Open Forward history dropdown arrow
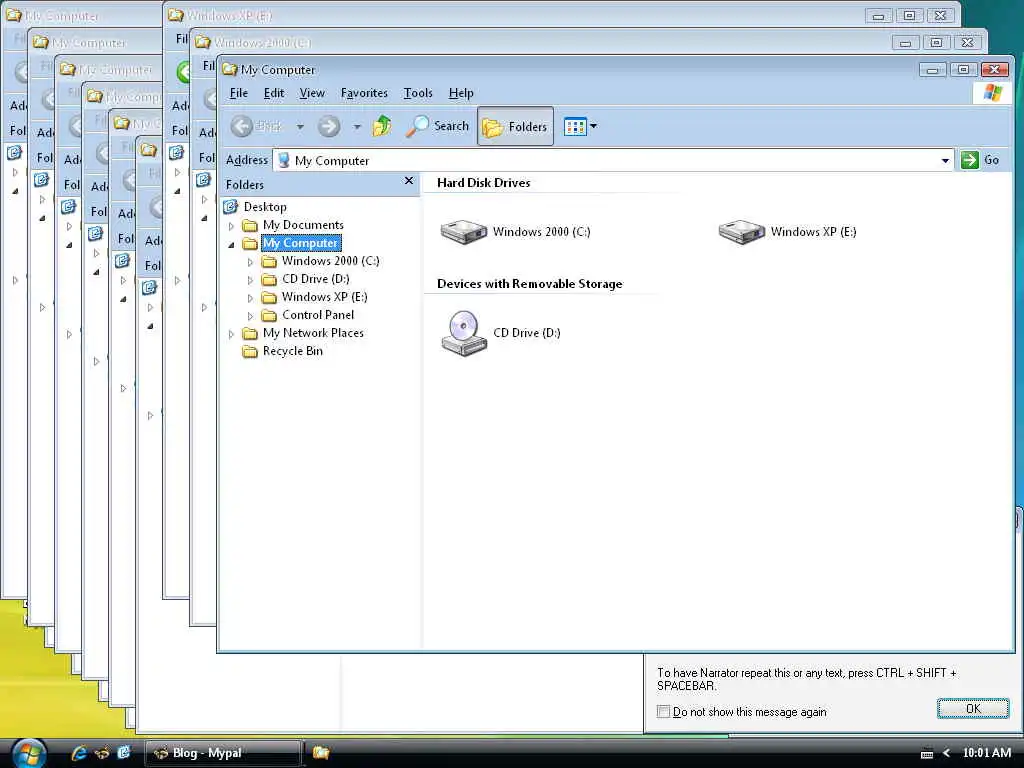The image size is (1024, 768). tap(357, 127)
